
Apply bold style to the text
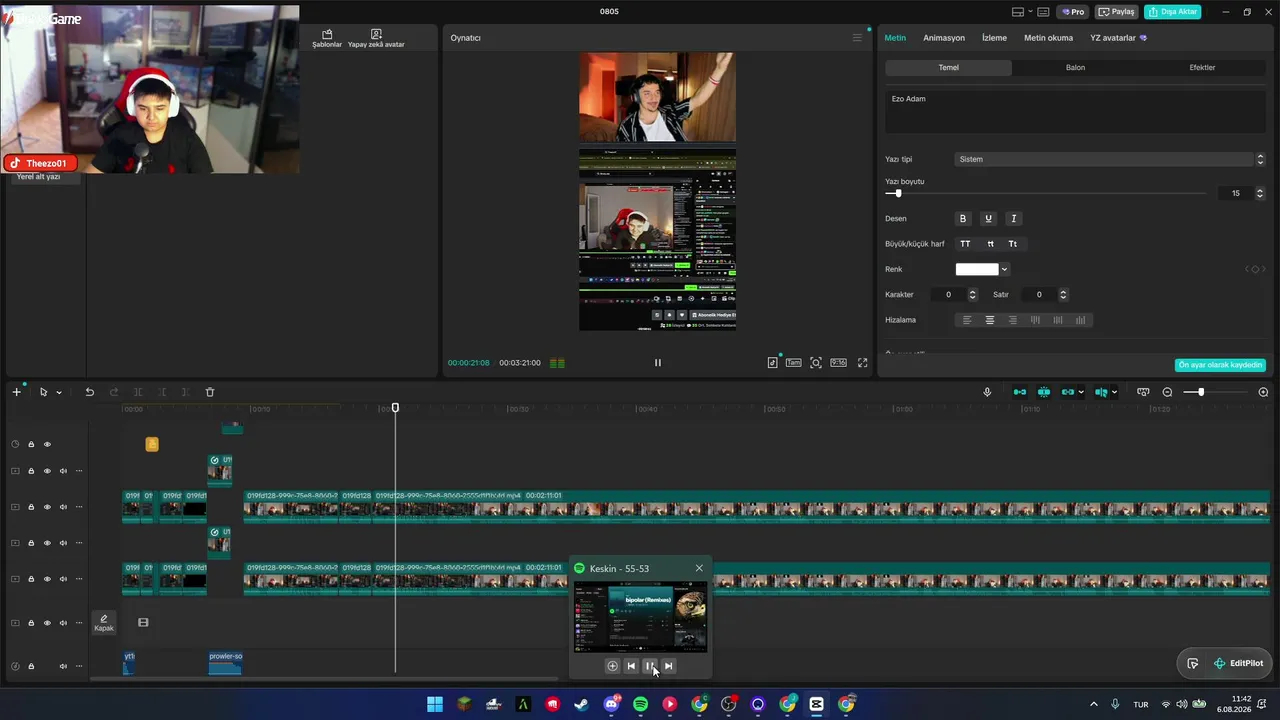963,218
